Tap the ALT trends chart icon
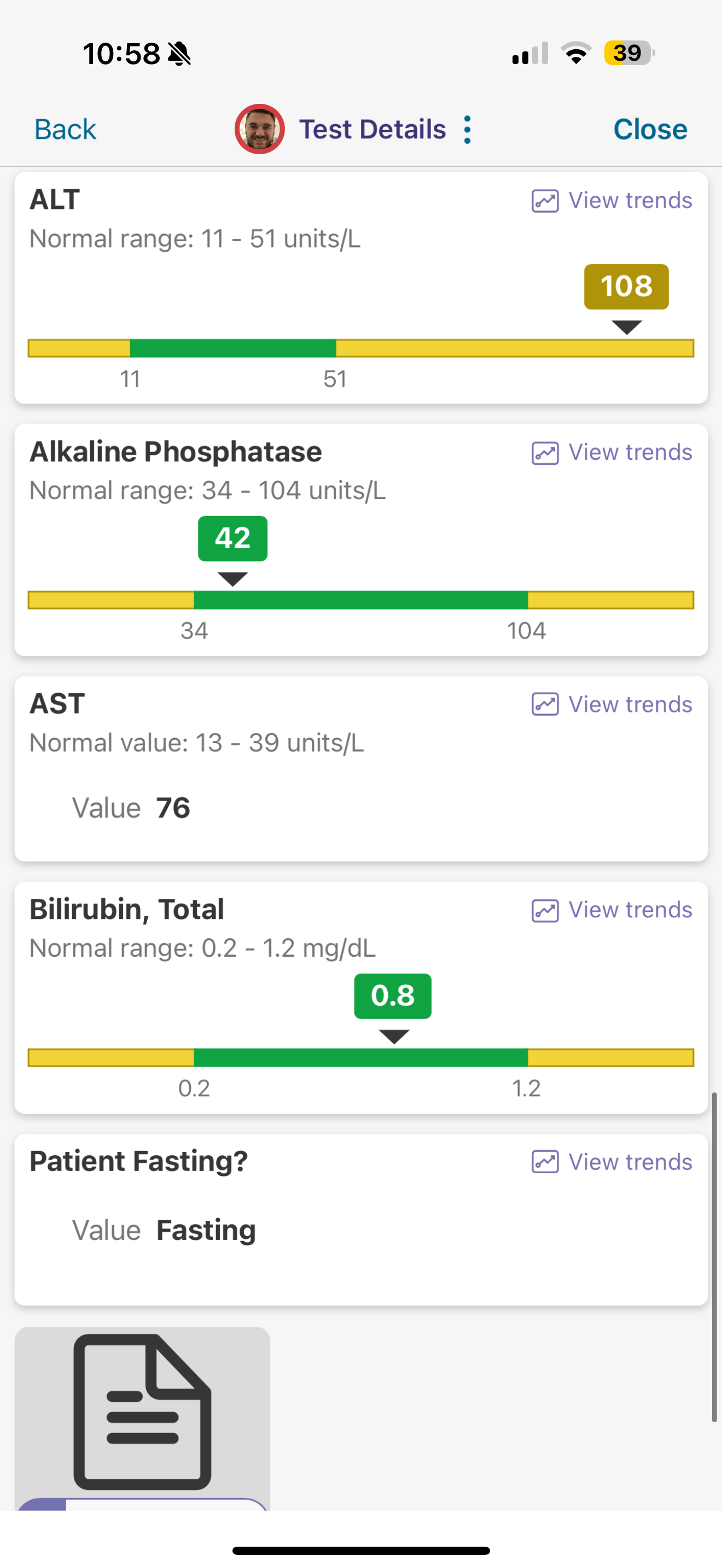Viewport: 722px width, 1568px height. click(545, 201)
